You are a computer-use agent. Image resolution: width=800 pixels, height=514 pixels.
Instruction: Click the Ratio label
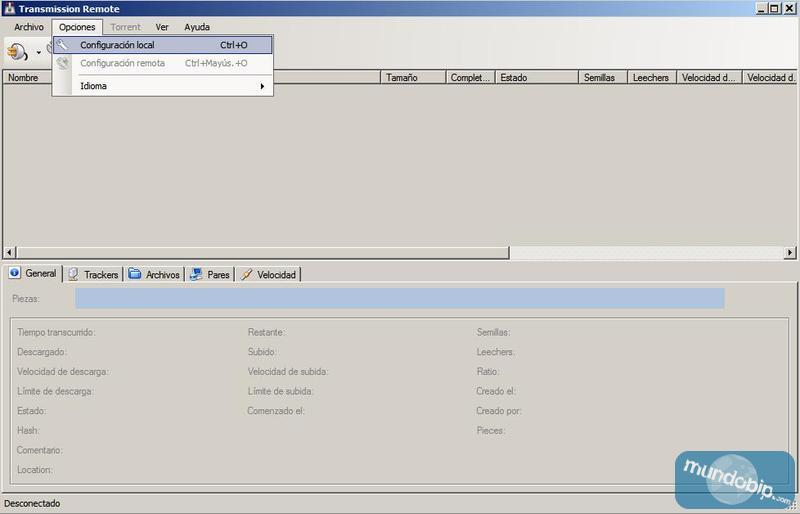click(488, 372)
